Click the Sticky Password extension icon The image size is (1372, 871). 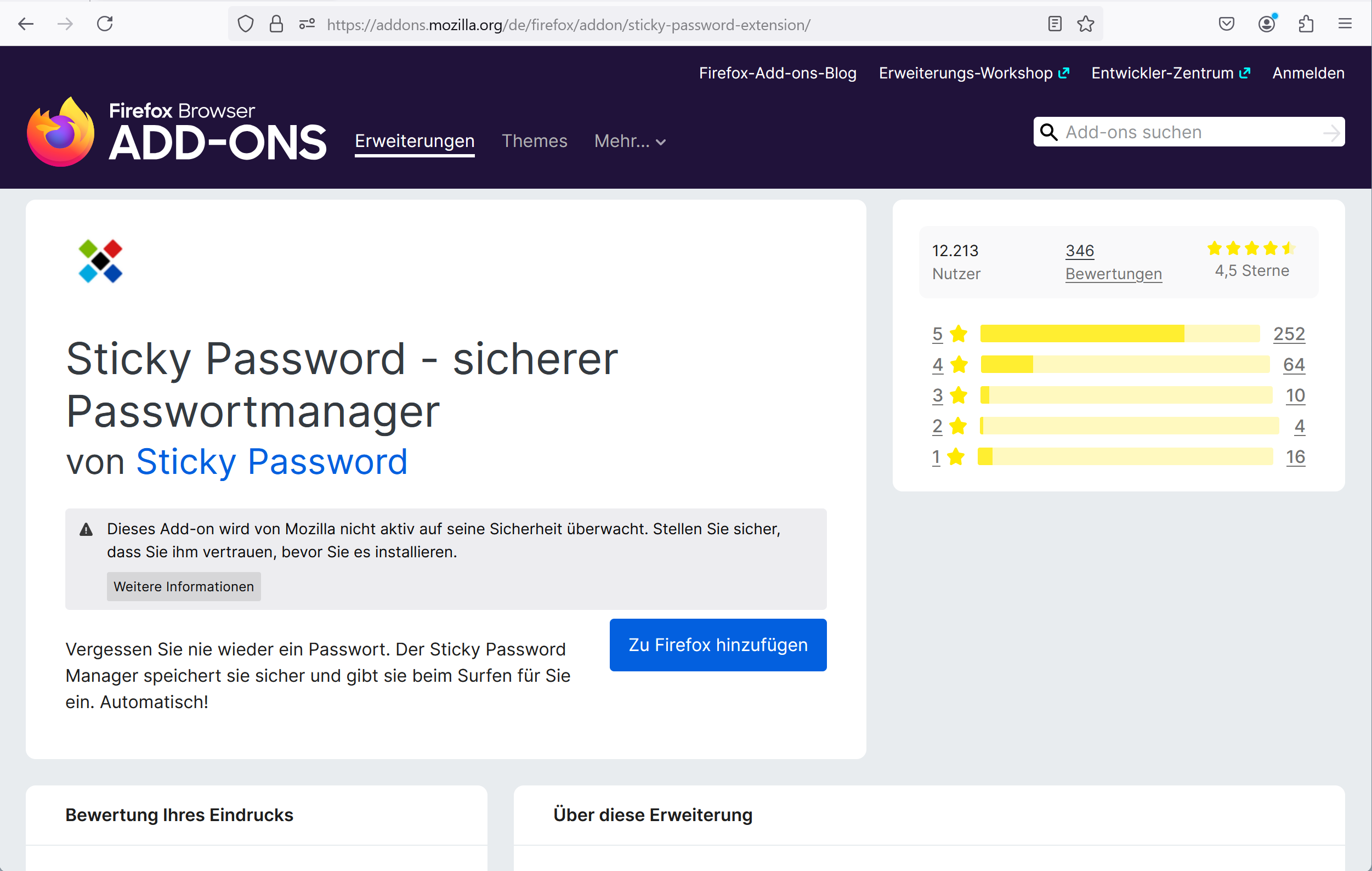tap(100, 261)
